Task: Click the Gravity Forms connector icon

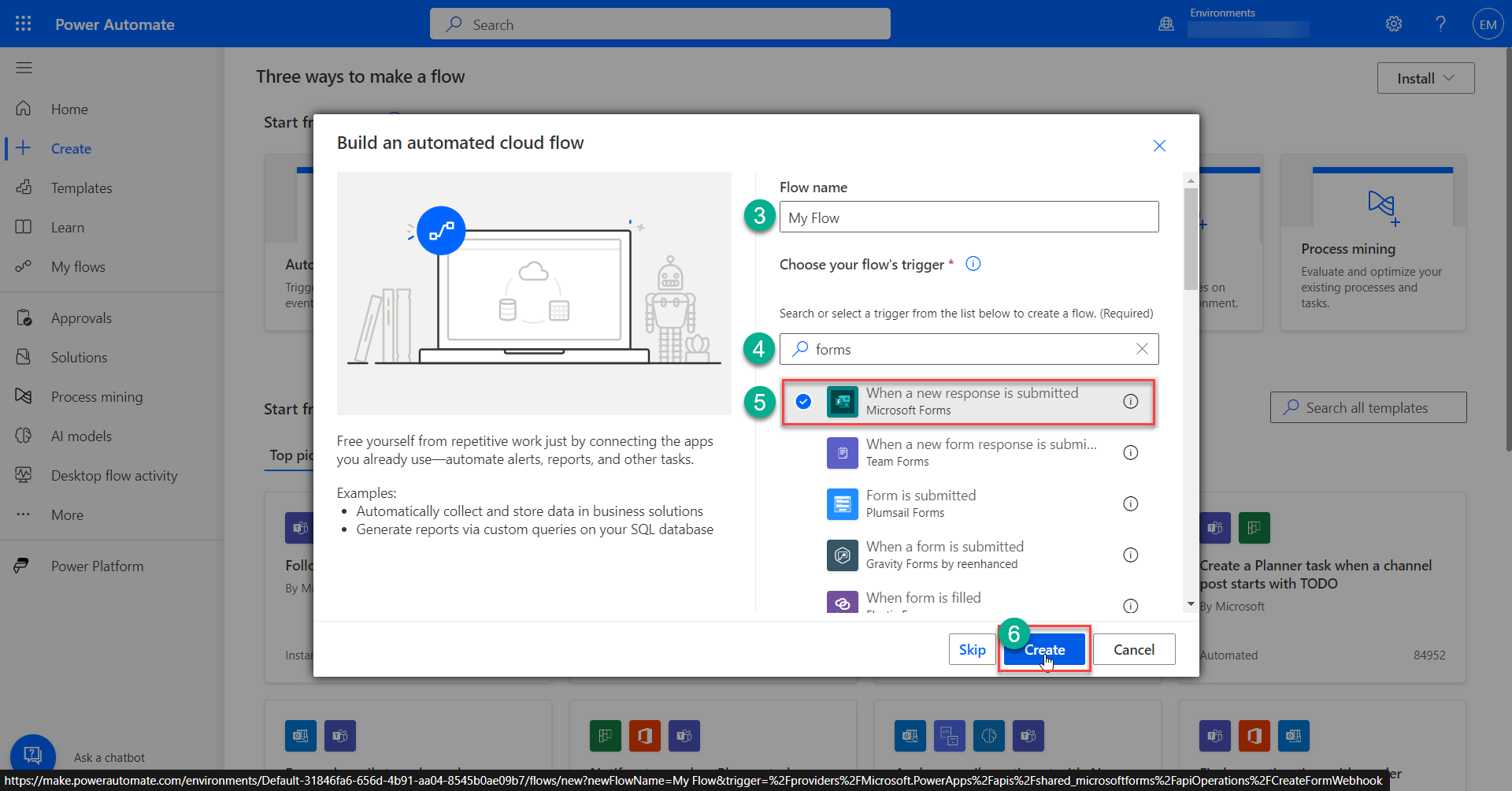Action: click(842, 555)
